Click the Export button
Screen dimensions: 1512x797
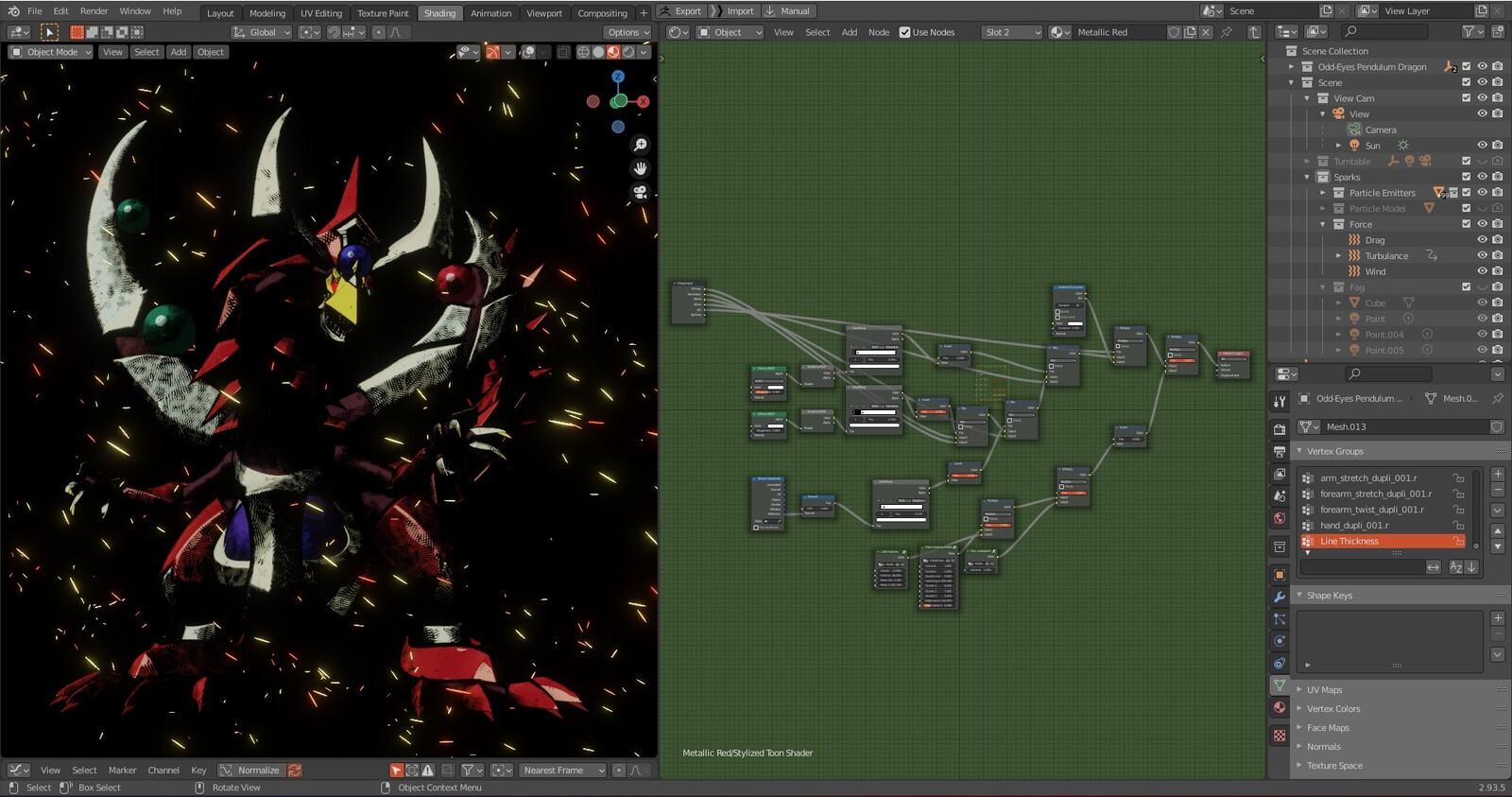point(680,11)
